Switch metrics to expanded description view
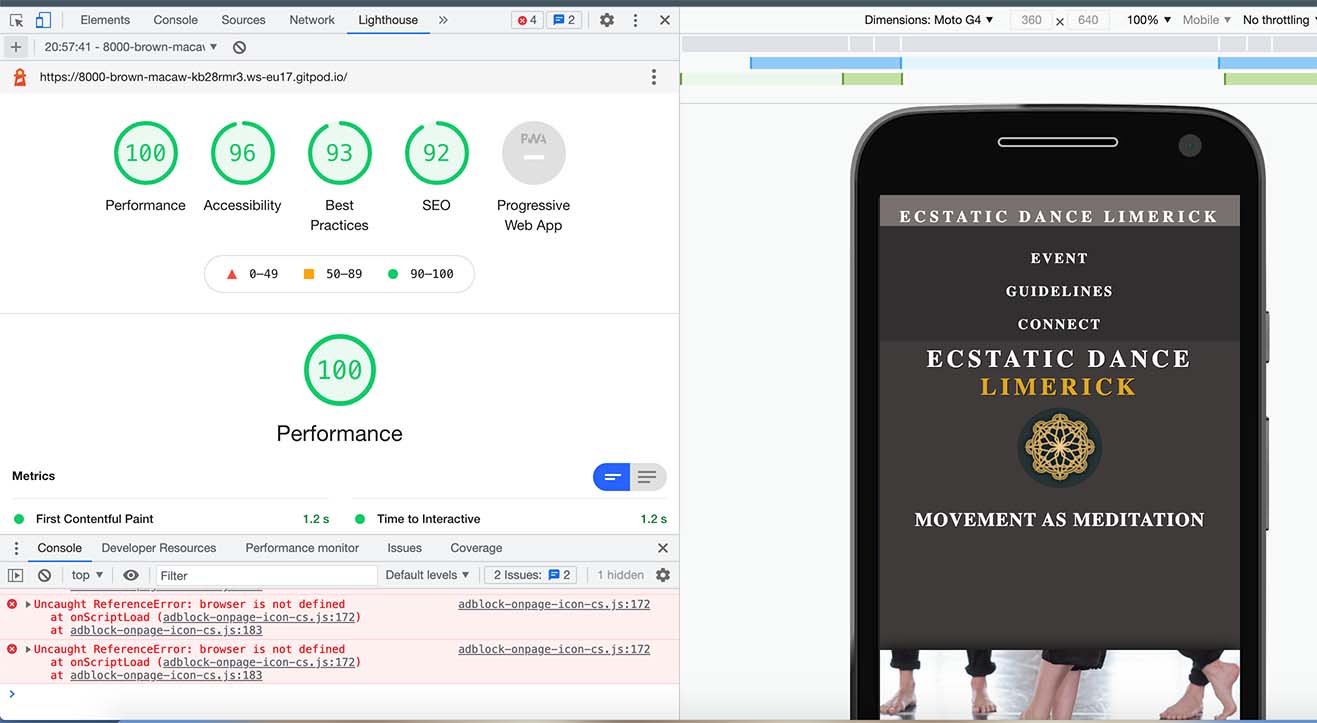This screenshot has height=723, width=1317. pyautogui.click(x=648, y=477)
